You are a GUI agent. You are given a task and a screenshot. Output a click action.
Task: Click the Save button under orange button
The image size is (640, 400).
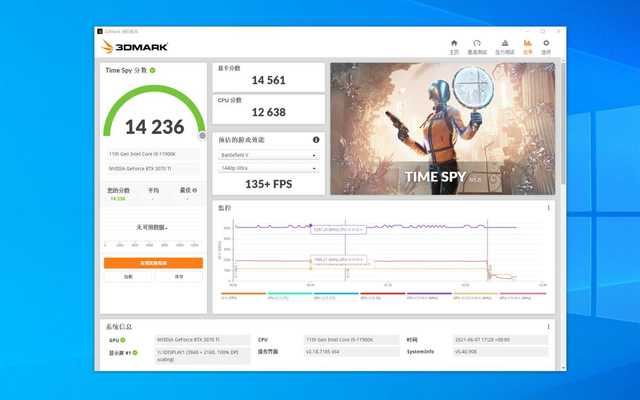point(179,276)
